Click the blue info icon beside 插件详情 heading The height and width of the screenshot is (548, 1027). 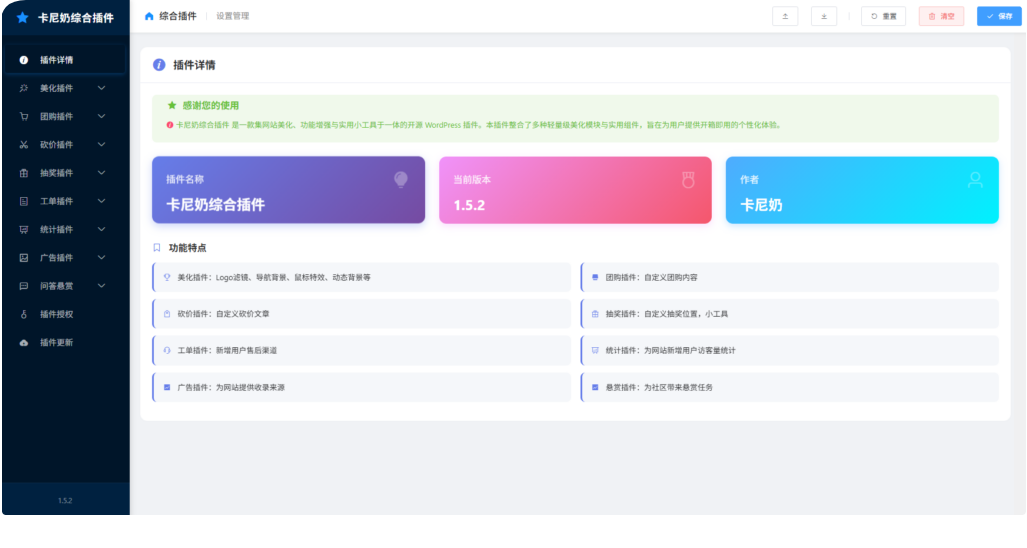tap(159, 65)
